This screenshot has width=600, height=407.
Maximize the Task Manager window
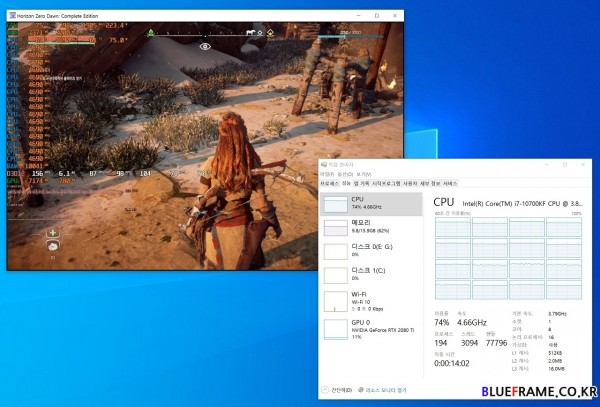(565, 164)
